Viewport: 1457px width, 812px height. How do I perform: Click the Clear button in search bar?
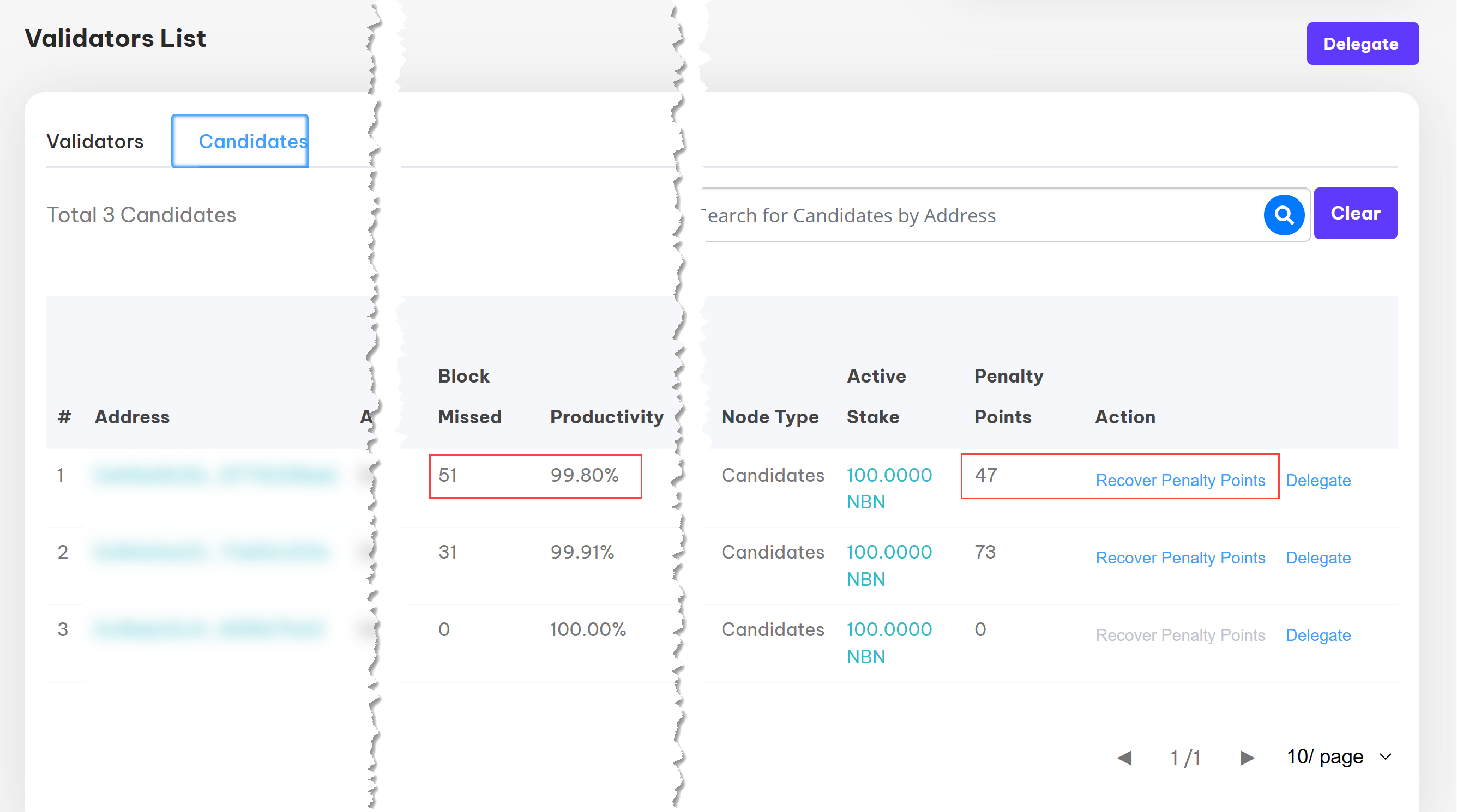(x=1355, y=213)
